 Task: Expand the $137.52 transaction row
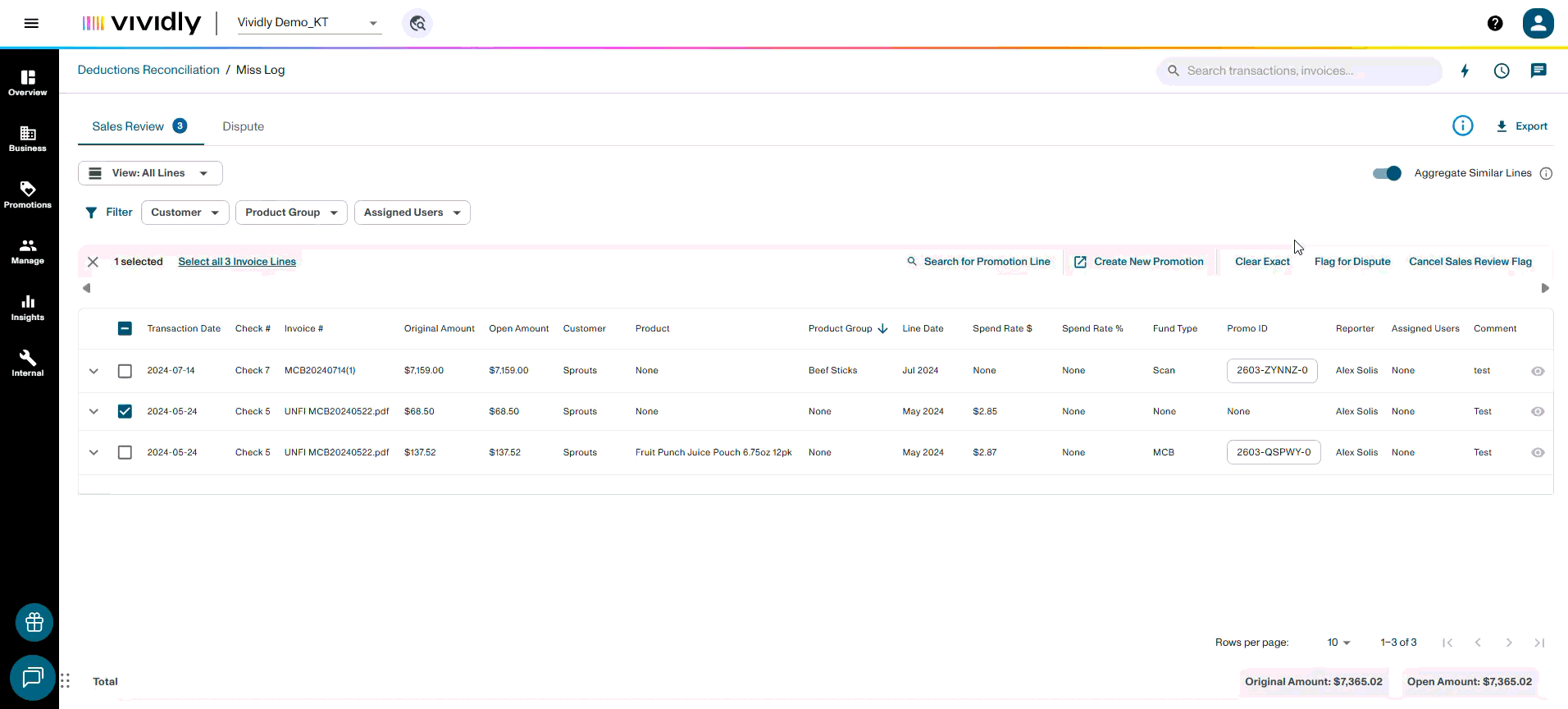[93, 452]
